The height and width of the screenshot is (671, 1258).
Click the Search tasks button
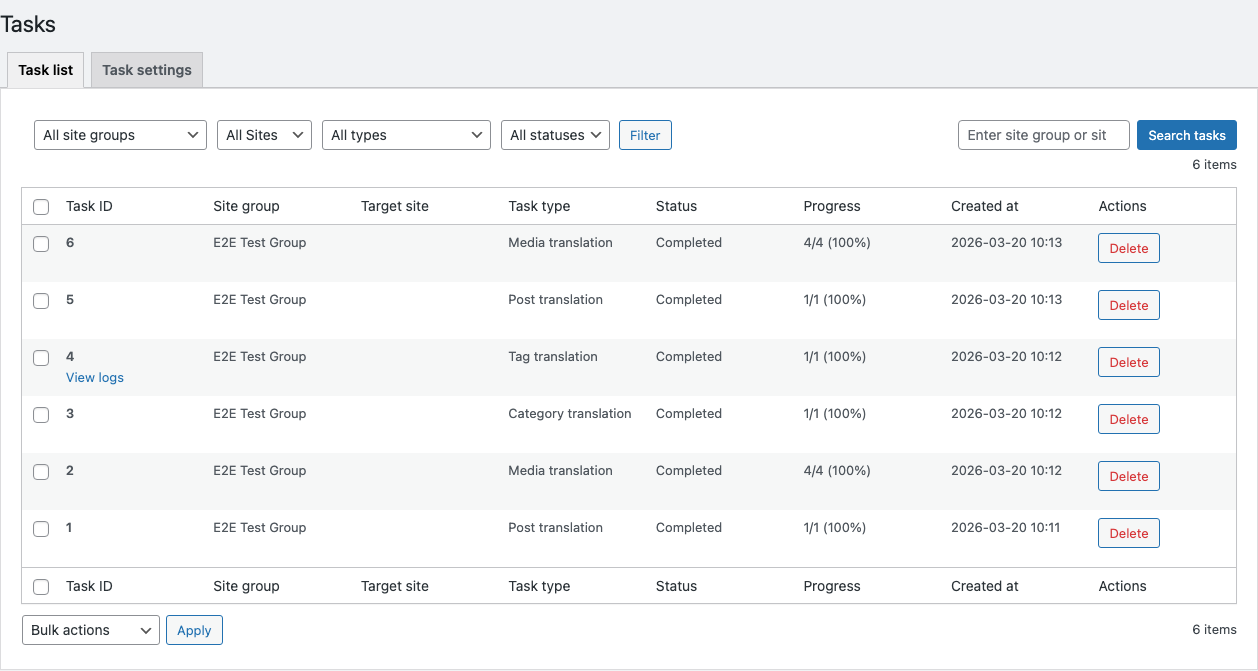pyautogui.click(x=1187, y=135)
